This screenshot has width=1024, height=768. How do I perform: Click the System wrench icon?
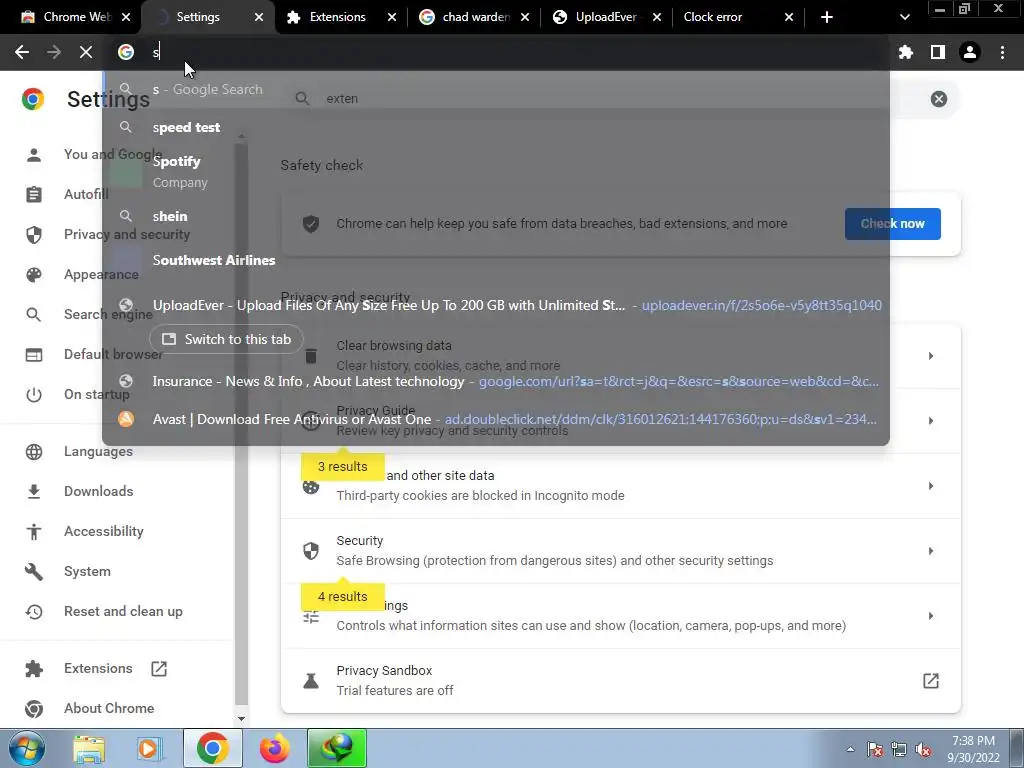tap(34, 572)
